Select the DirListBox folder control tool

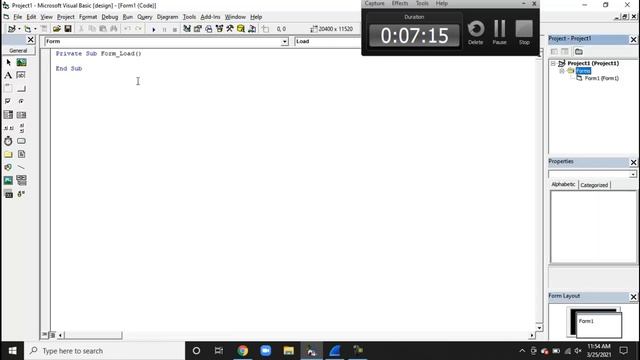[x=8, y=154]
